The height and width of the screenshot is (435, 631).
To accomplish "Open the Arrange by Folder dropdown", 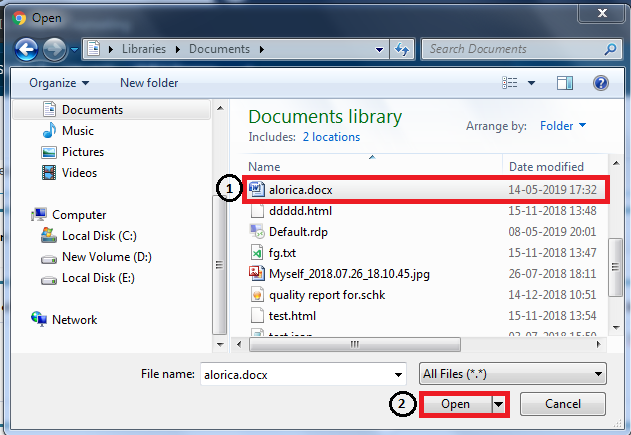I will coord(563,126).
